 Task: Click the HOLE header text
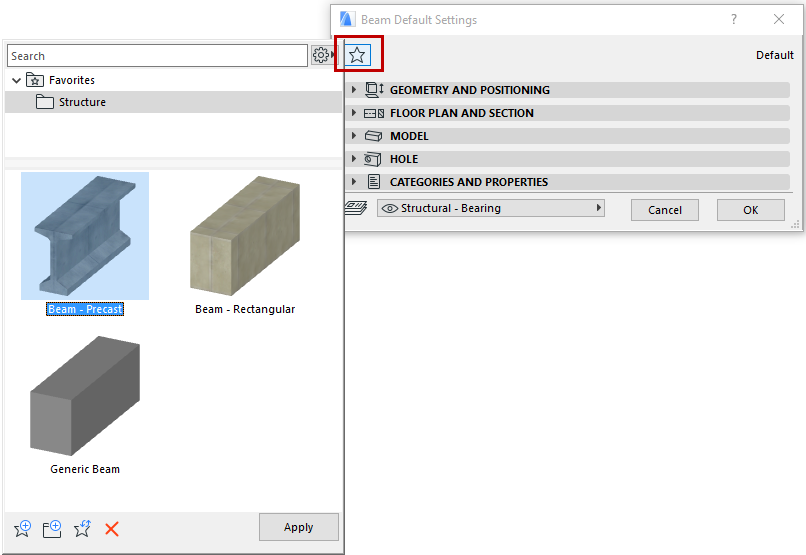coord(404,159)
